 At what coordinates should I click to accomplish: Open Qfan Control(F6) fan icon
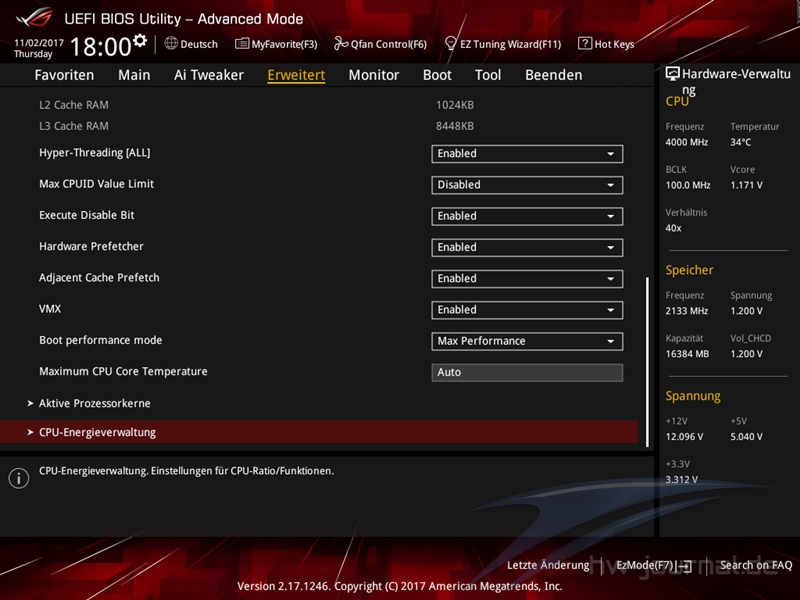coord(341,44)
